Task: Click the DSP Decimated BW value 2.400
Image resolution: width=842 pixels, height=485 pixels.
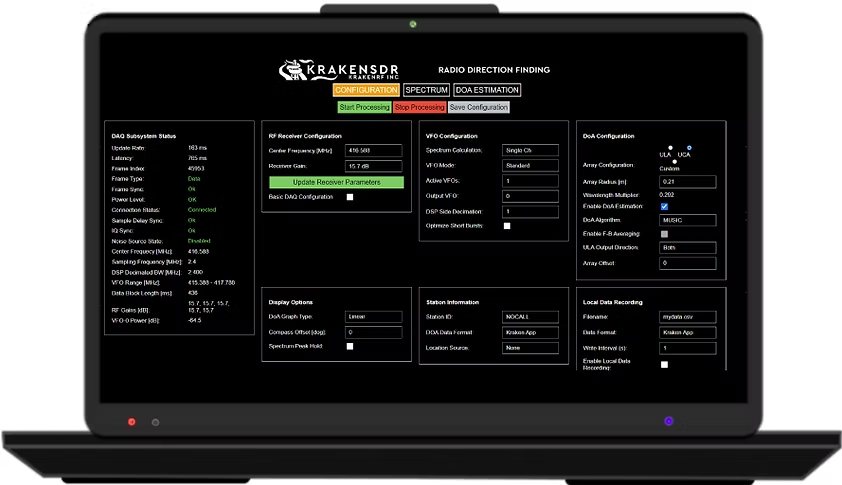Action: pos(195,272)
